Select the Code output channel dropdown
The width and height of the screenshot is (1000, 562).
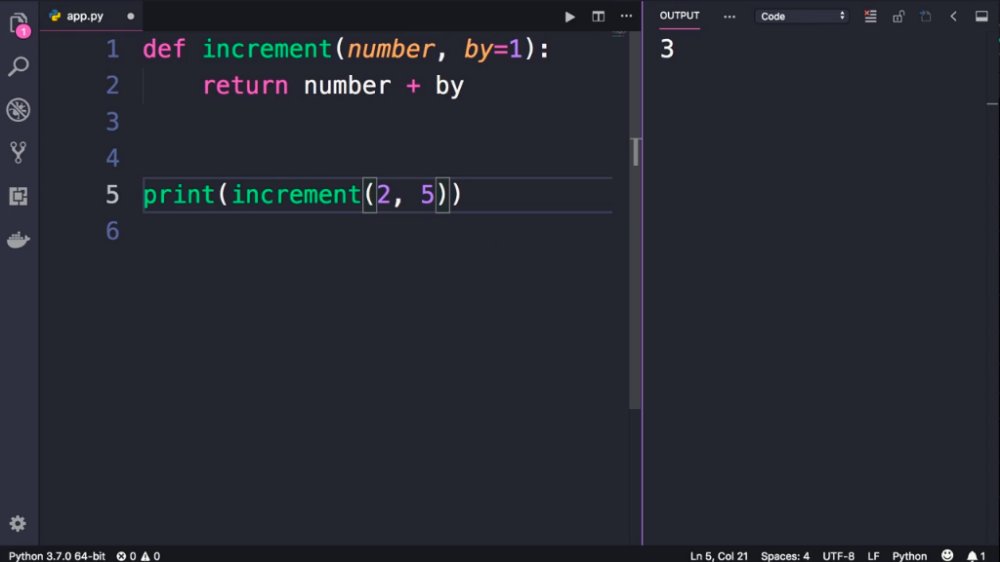pos(802,17)
